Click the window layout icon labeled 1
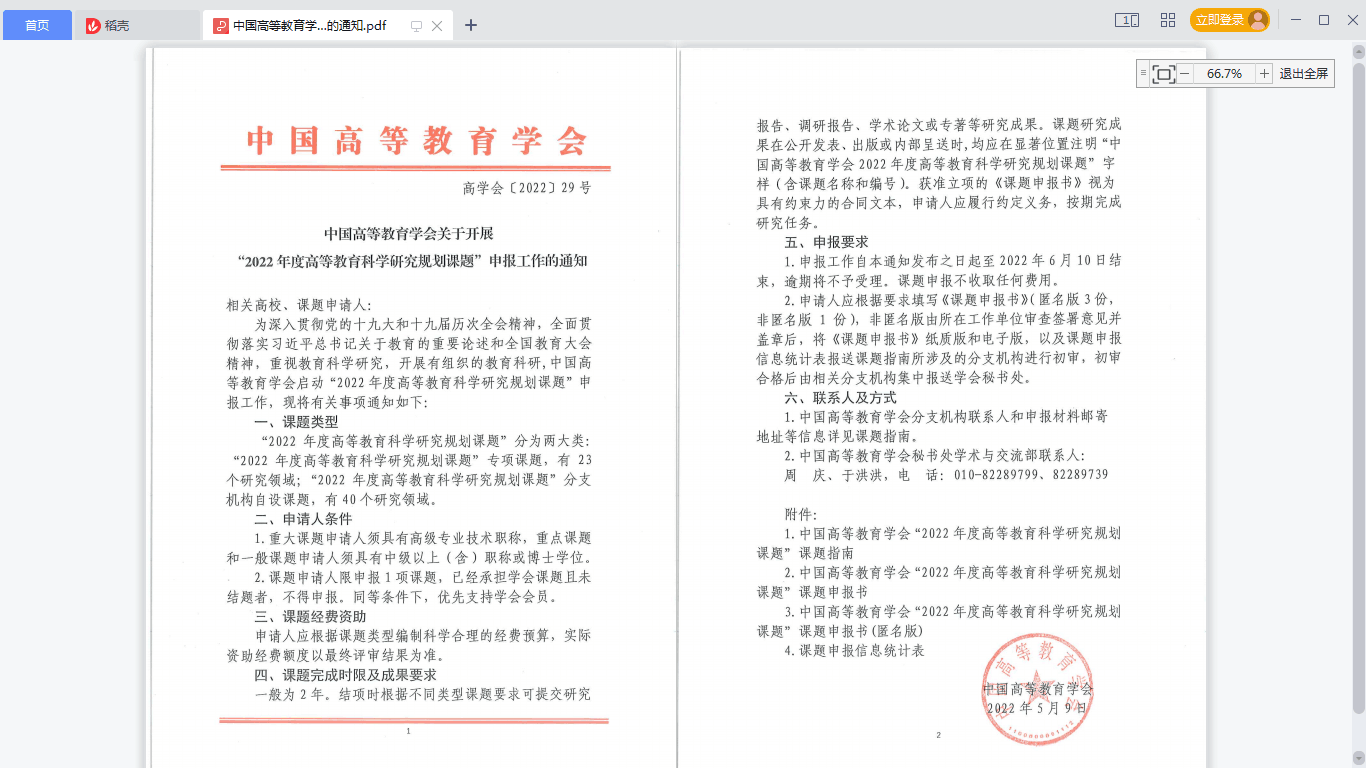This screenshot has width=1366, height=768. (x=1127, y=20)
